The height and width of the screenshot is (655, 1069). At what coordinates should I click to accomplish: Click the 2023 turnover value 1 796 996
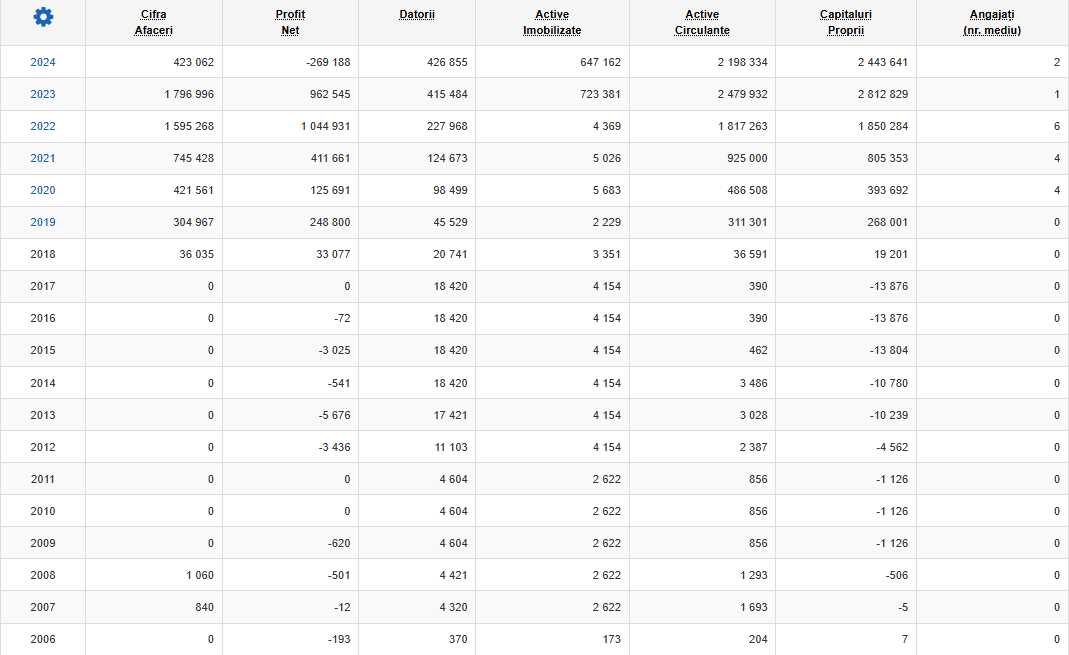click(x=189, y=94)
